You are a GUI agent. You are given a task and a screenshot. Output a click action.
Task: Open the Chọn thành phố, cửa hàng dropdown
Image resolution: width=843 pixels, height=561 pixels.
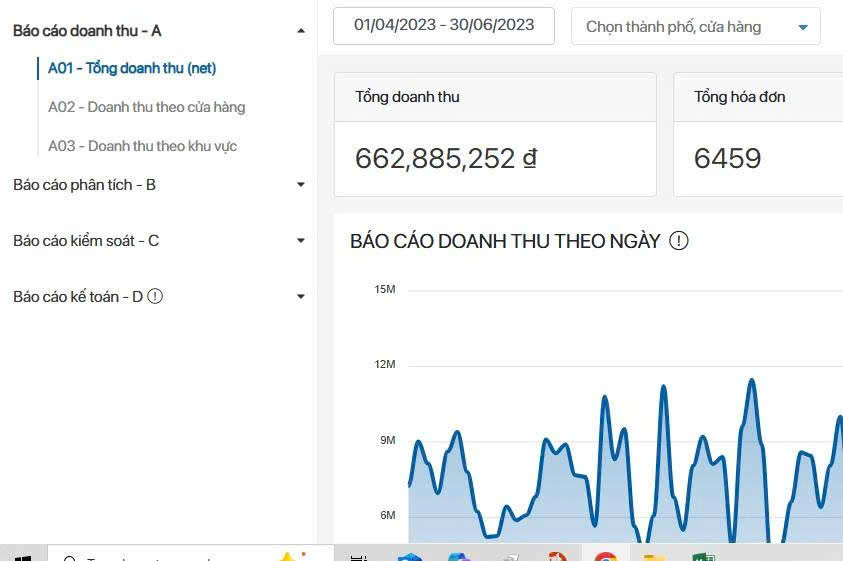tap(696, 27)
